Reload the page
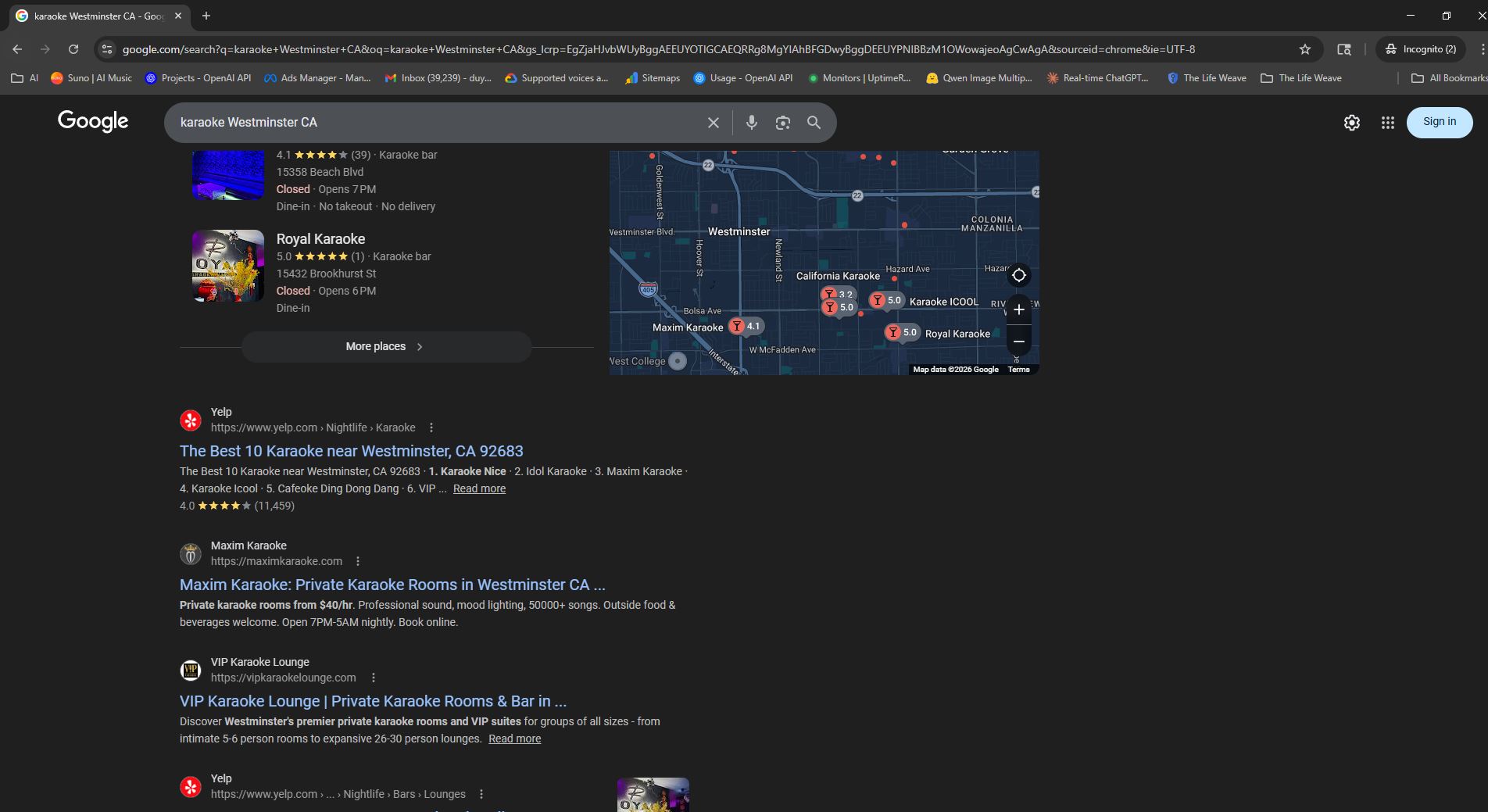1488x812 pixels. (73, 49)
